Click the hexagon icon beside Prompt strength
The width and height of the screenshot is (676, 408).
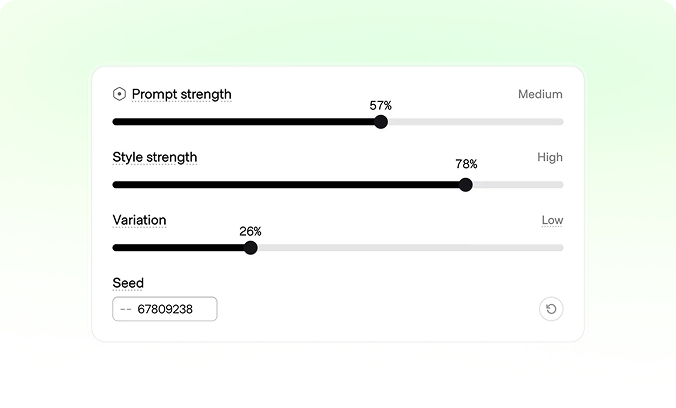[119, 94]
